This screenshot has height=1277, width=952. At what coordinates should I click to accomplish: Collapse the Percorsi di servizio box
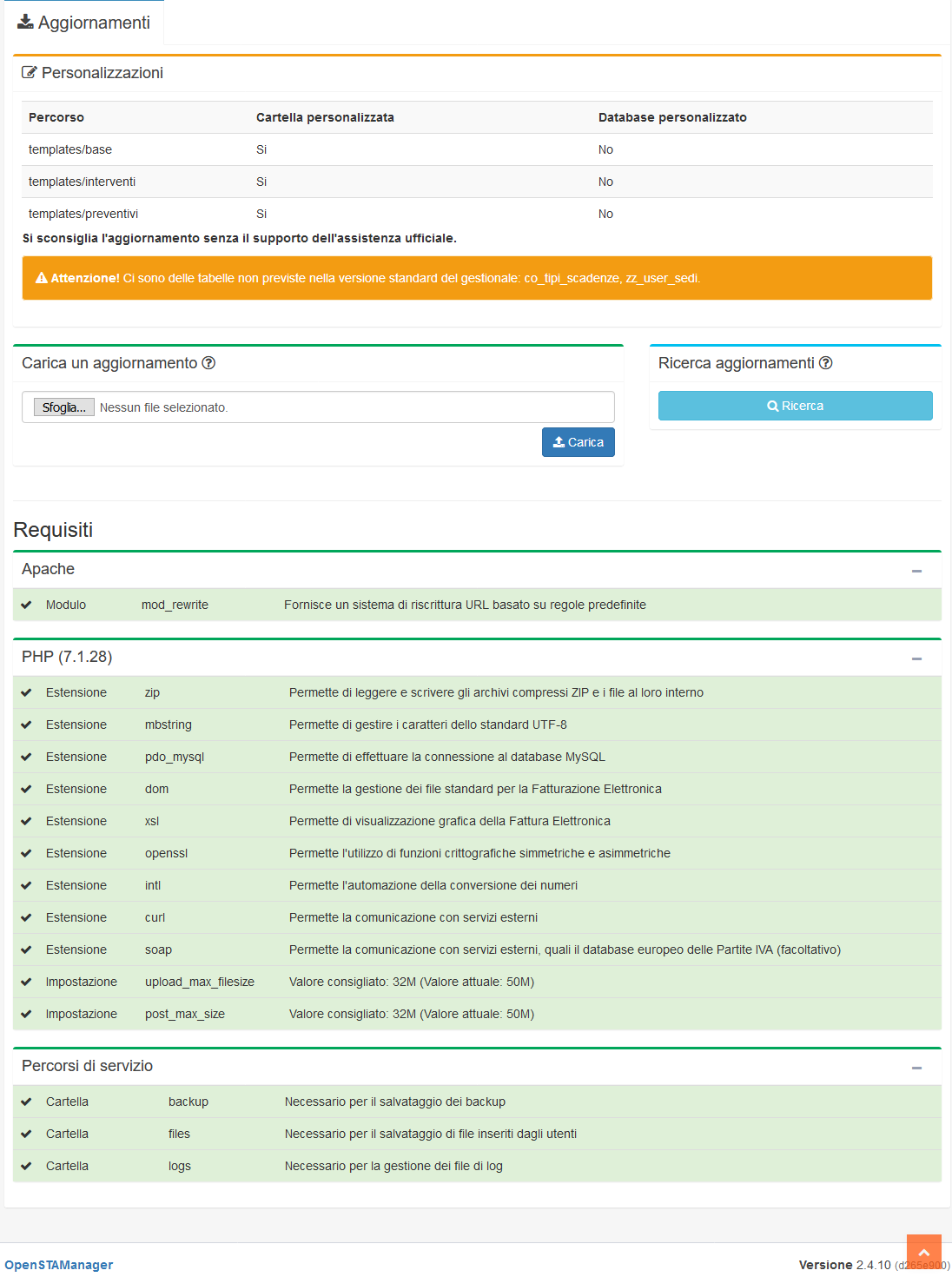point(916,1068)
